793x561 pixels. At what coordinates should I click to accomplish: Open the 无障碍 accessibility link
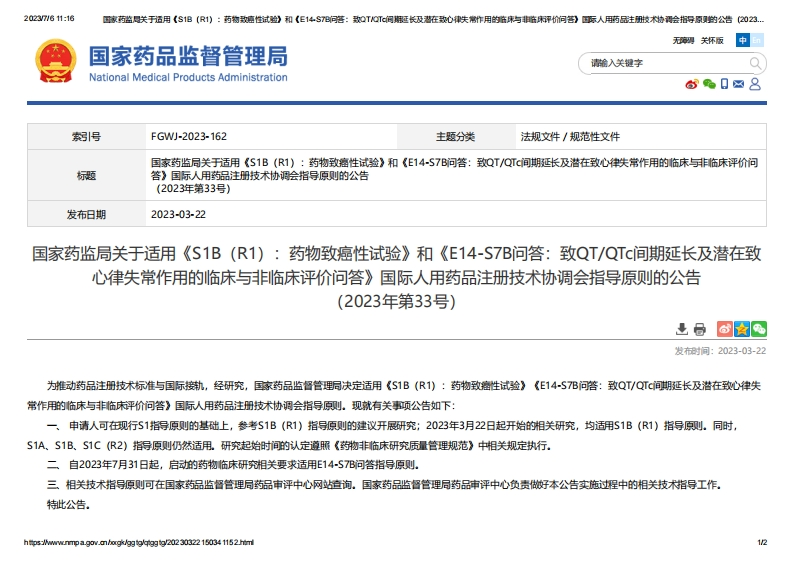tap(683, 41)
